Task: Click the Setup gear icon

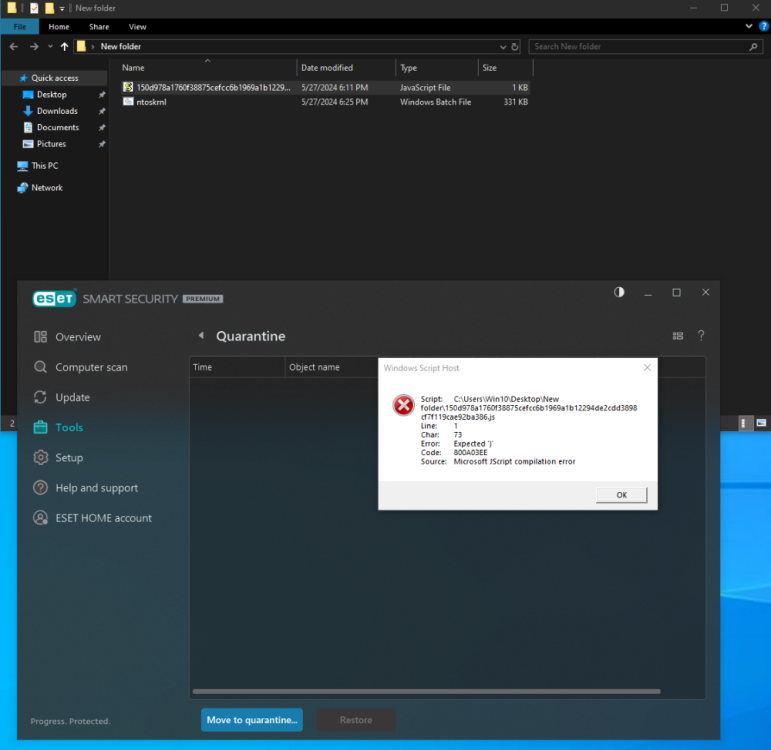Action: (x=40, y=457)
